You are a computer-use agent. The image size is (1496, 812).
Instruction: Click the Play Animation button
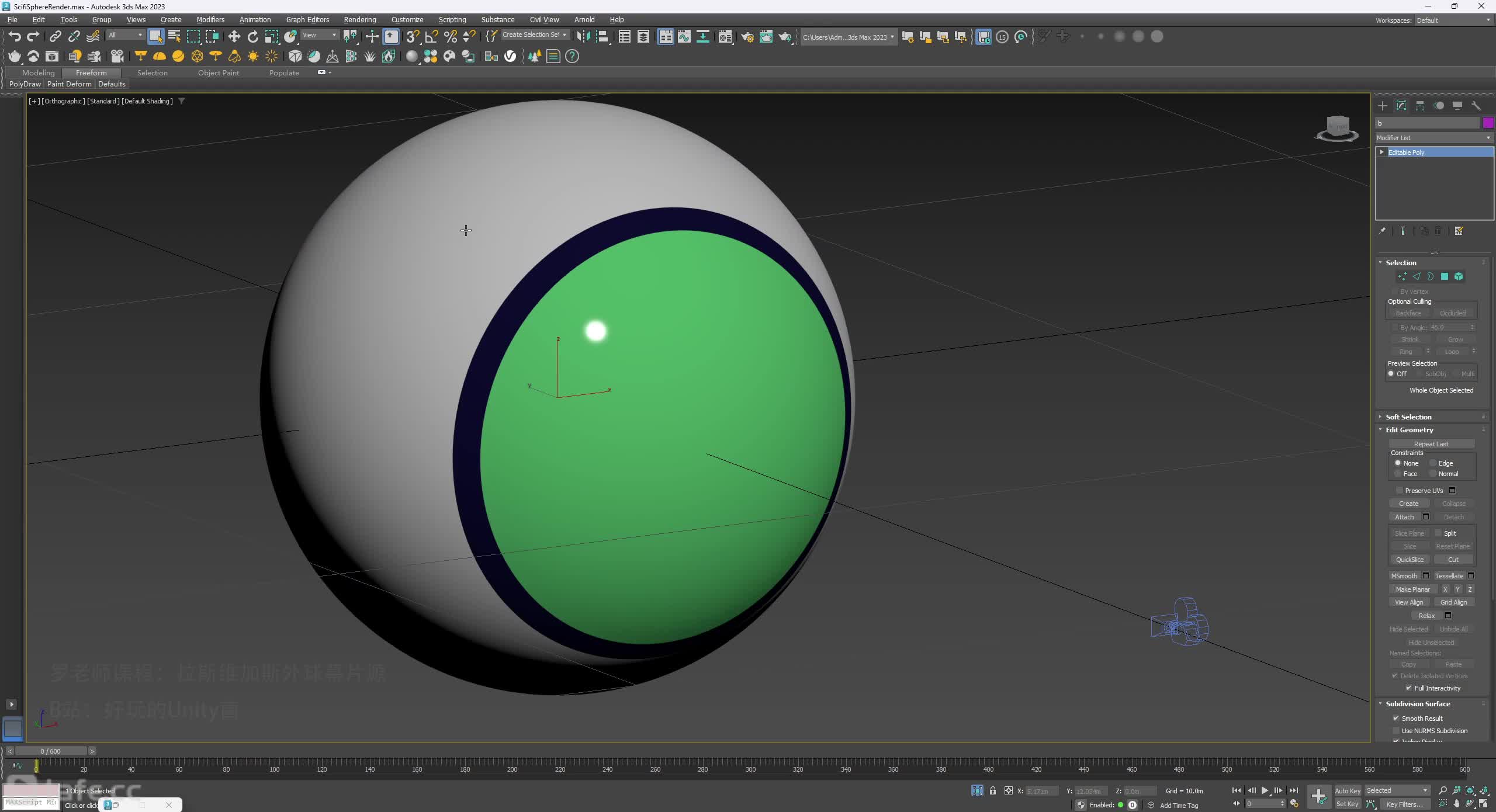click(x=1265, y=790)
